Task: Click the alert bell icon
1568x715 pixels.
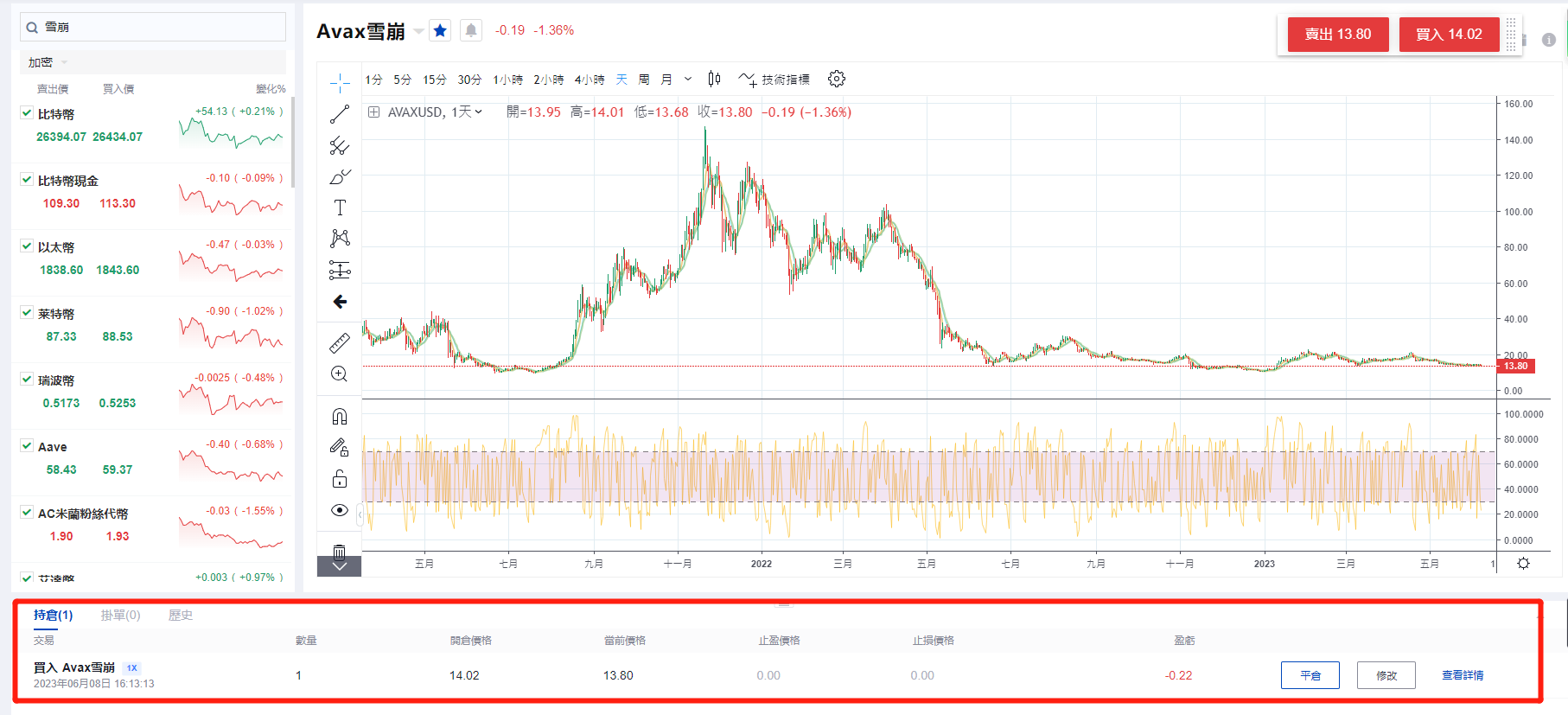Action: coord(471,31)
